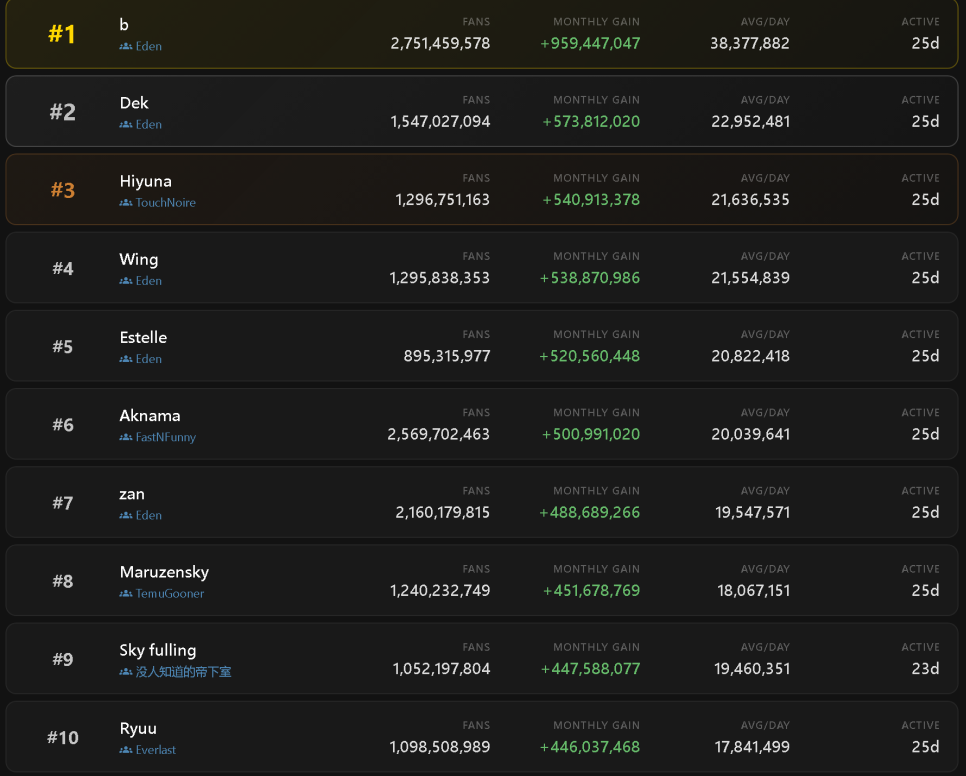Select player name Dek
966x776 pixels.
(134, 103)
